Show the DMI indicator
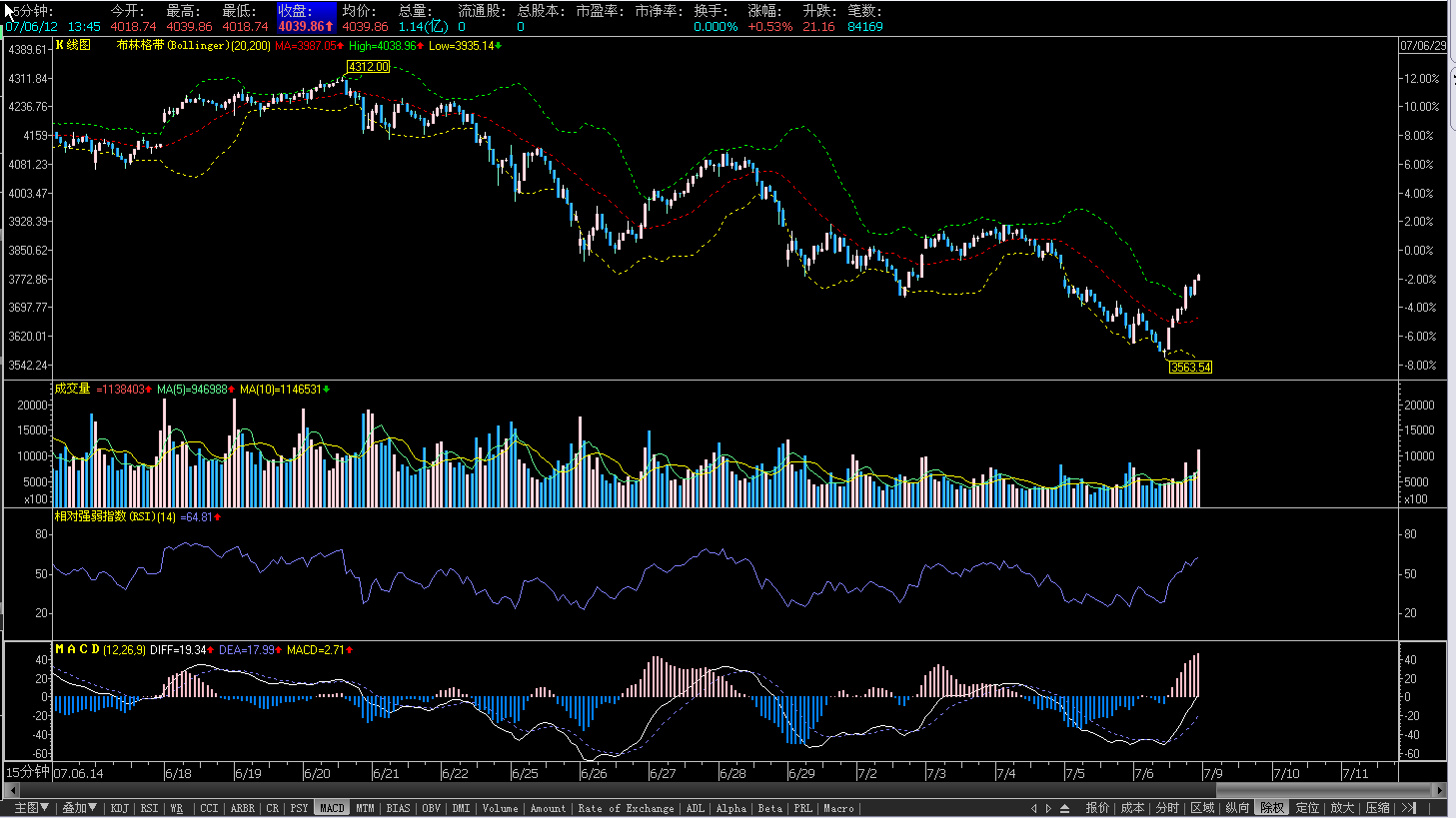This screenshot has height=818, width=1456. tap(461, 808)
